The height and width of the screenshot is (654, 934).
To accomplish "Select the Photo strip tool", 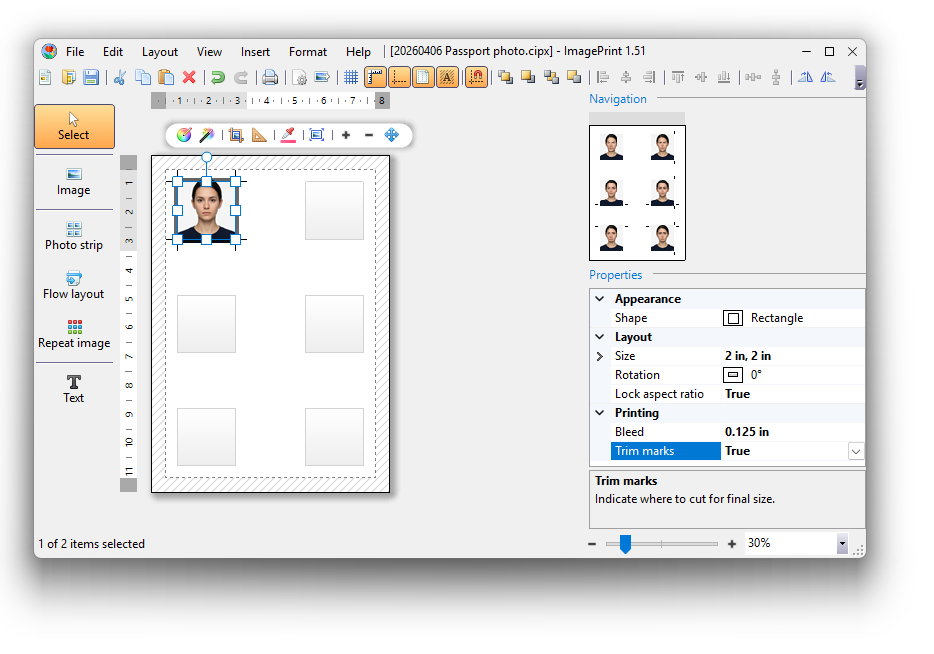I will tap(74, 236).
